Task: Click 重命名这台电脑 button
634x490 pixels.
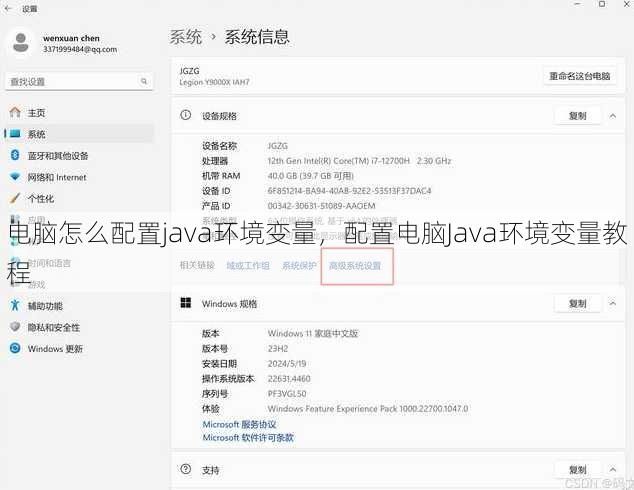Action: coord(579,76)
